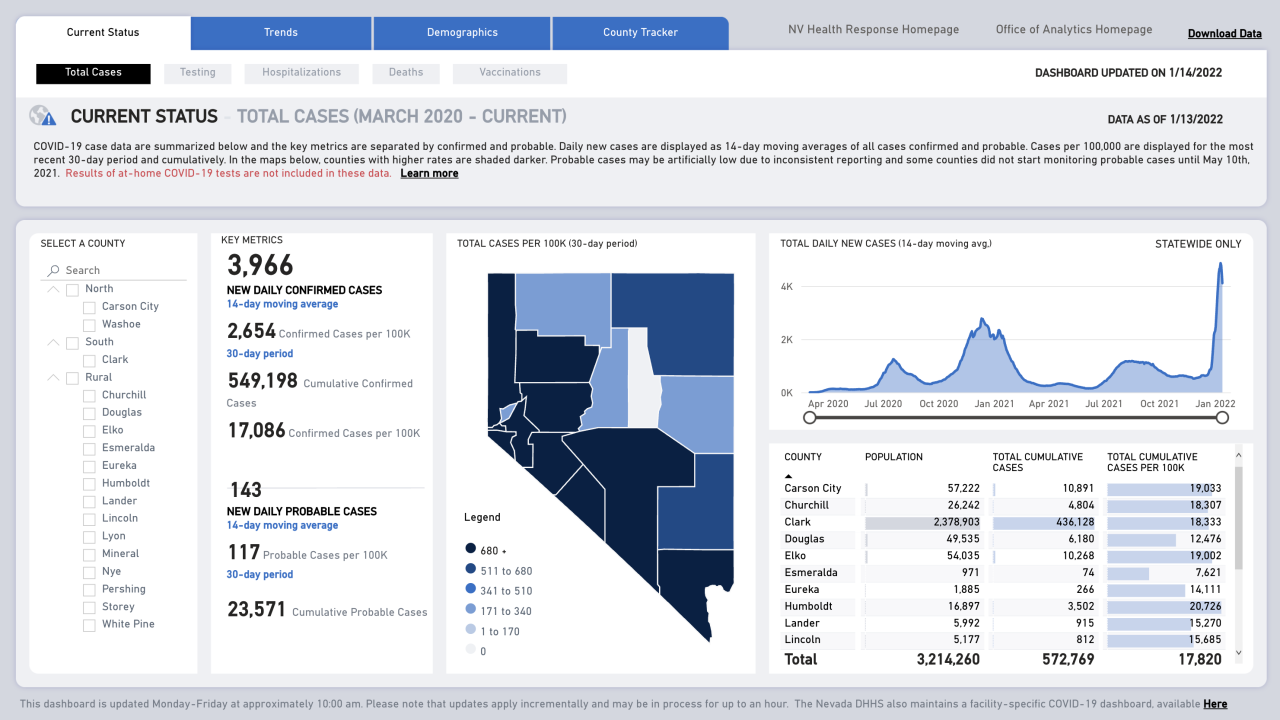
Task: Click the '0' legend dot
Action: click(470, 651)
